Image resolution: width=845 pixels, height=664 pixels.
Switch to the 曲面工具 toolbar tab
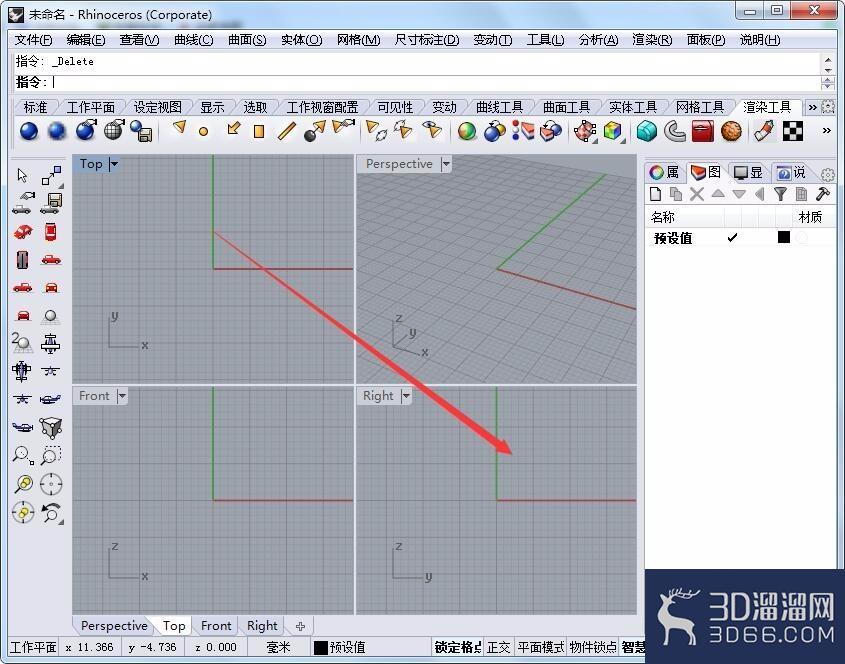[566, 107]
